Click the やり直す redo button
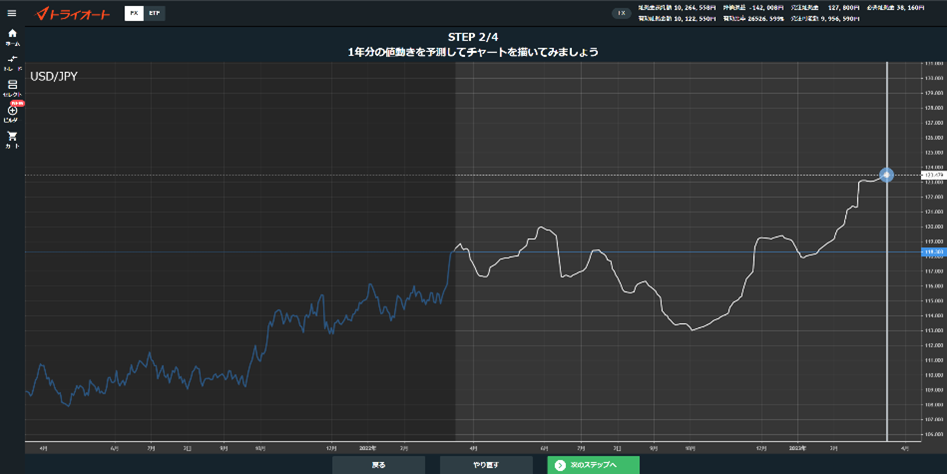 pyautogui.click(x=486, y=465)
